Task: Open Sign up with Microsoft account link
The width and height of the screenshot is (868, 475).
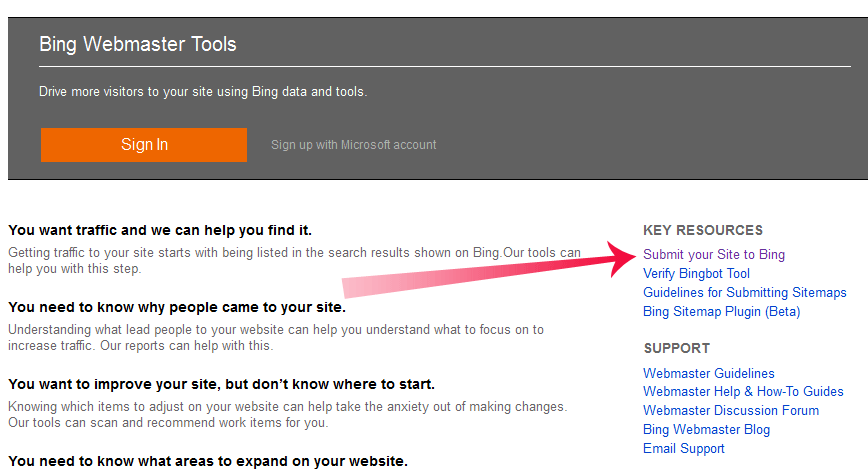Action: click(x=353, y=145)
